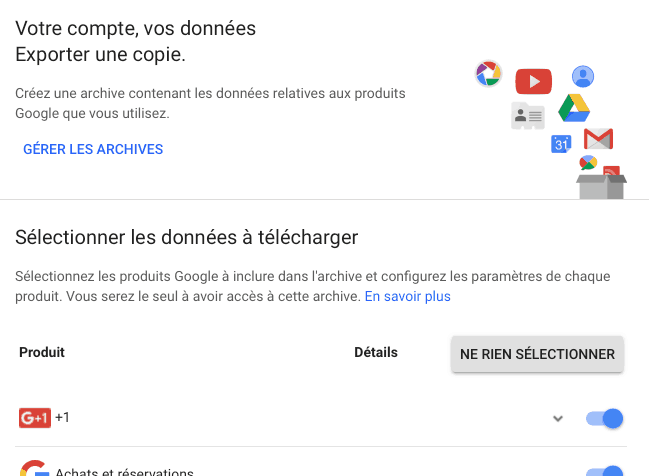Click the Hangouts speech bubble icon

[588, 163]
